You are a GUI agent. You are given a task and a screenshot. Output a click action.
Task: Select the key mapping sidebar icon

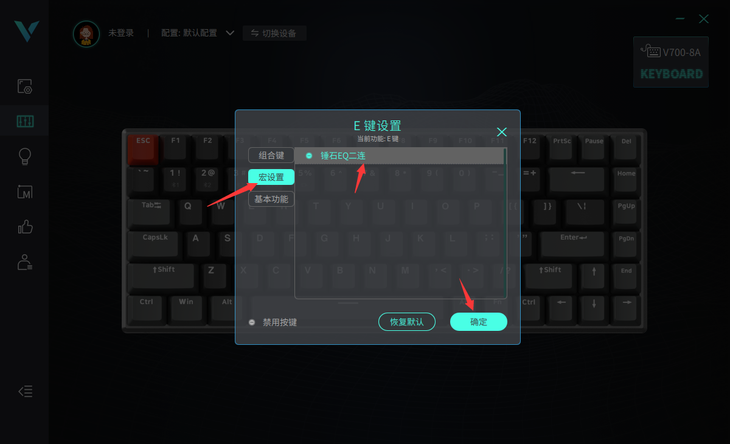tap(25, 121)
